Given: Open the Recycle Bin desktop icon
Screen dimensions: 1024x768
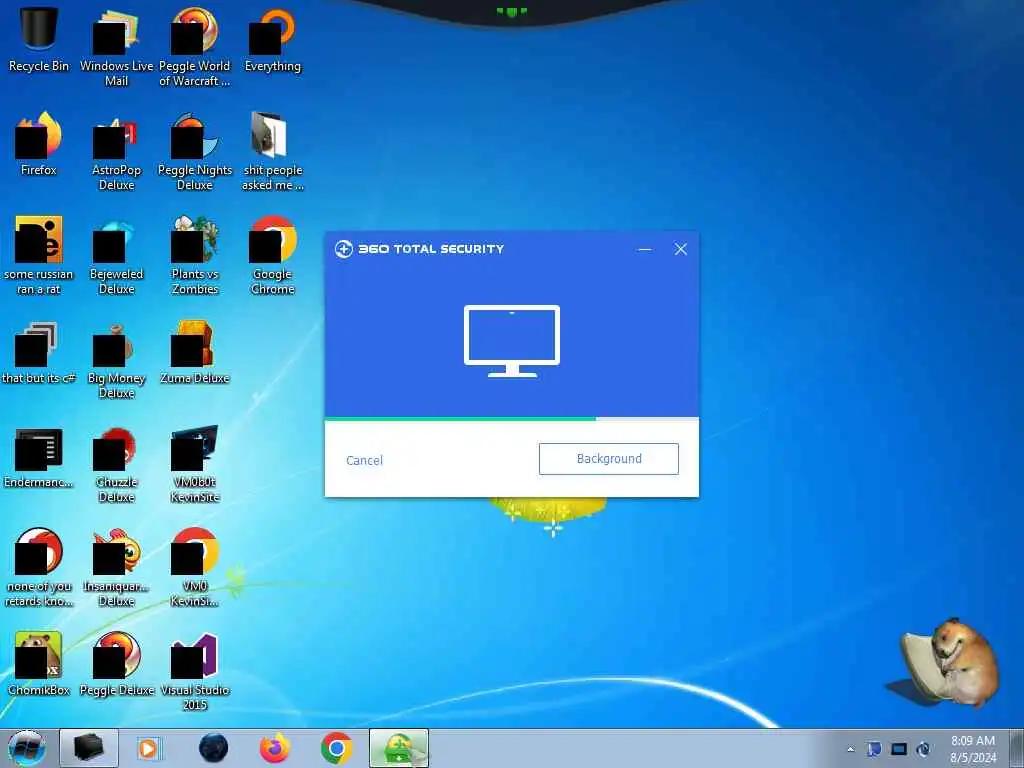Looking at the screenshot, I should point(39,38).
